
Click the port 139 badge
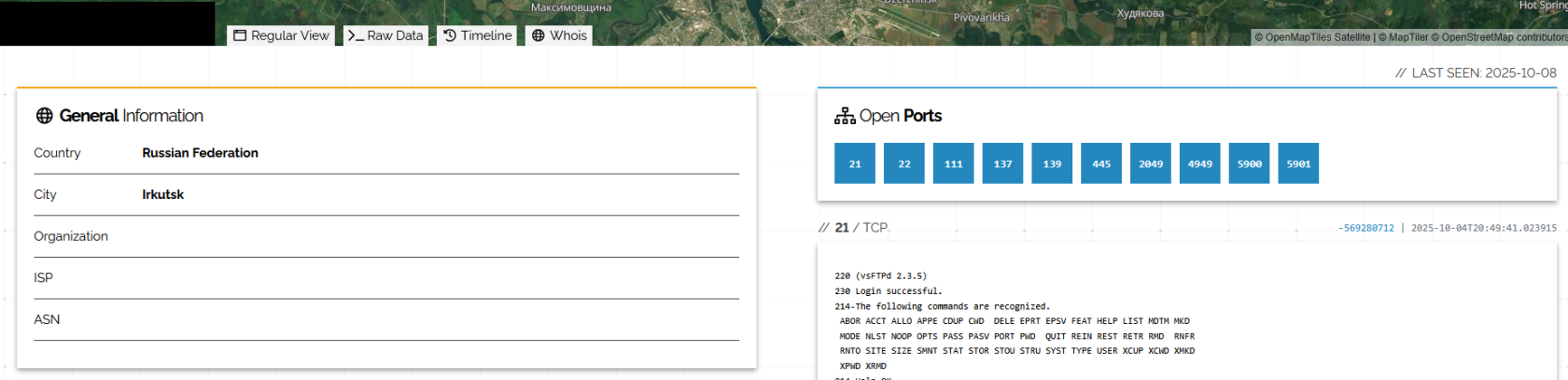(x=1052, y=163)
